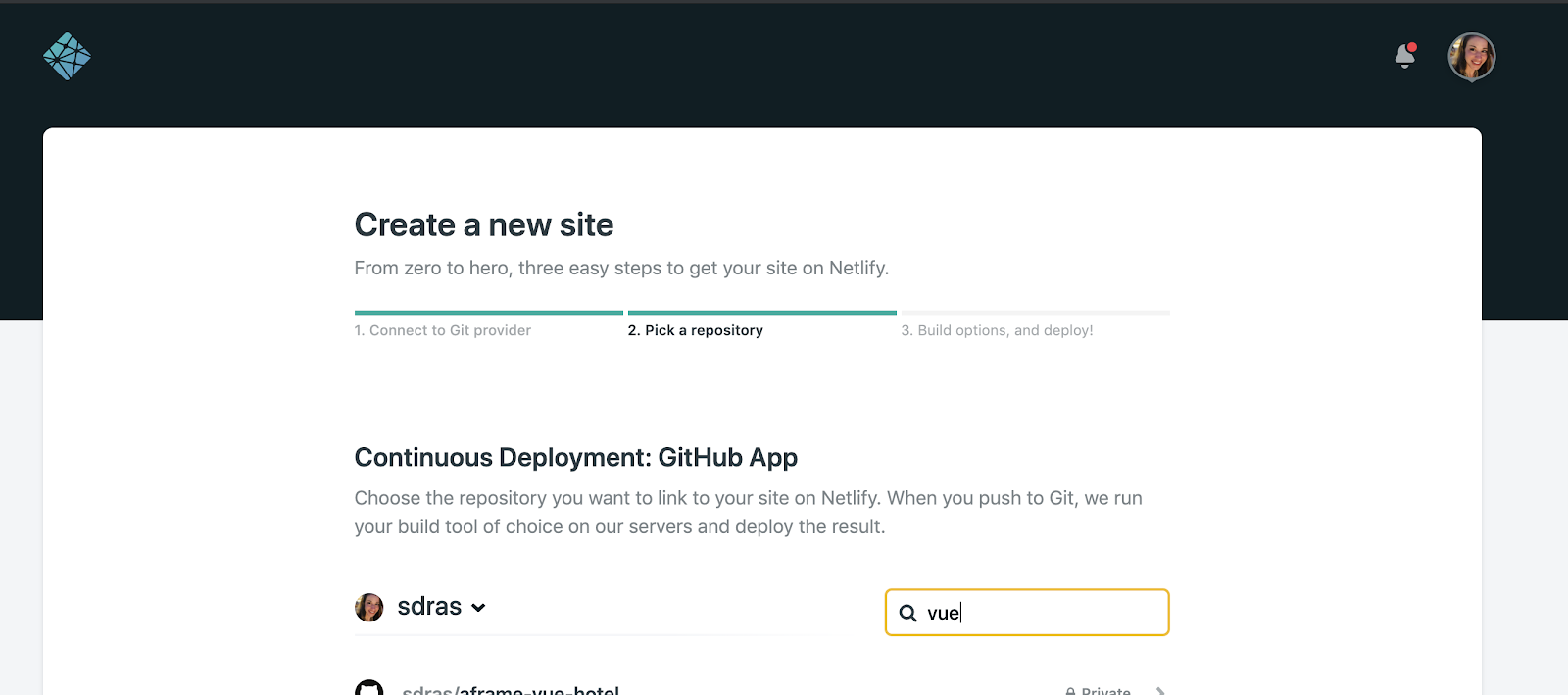1568x695 pixels.
Task: Click the Private label on the repo row
Action: (1105, 690)
